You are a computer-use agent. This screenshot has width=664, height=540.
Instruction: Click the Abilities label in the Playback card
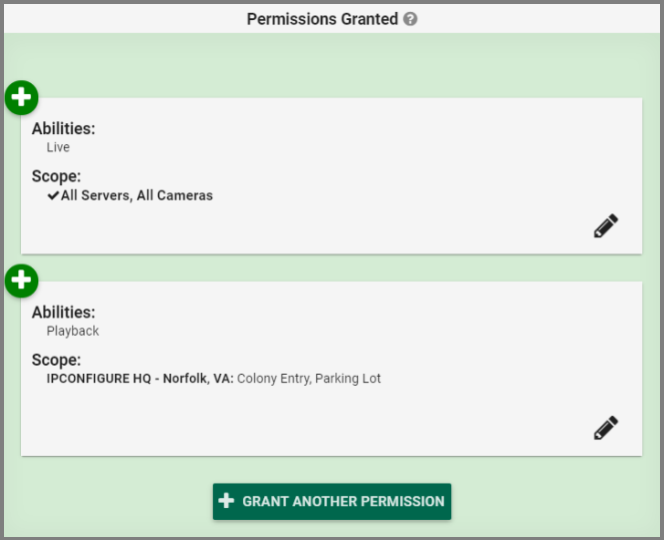point(63,312)
